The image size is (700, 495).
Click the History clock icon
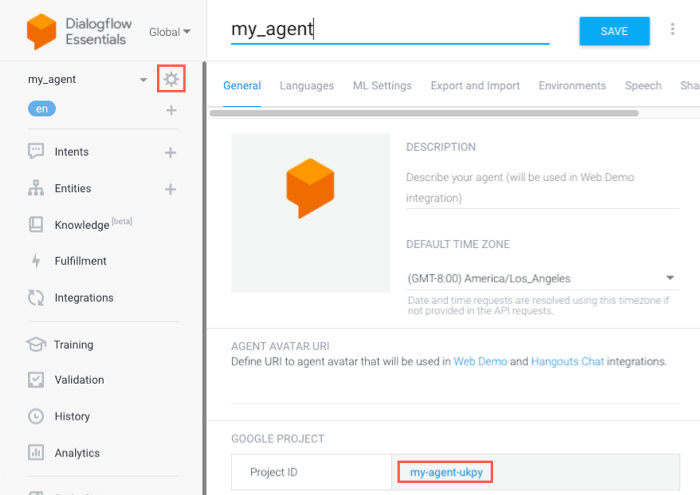click(x=36, y=416)
